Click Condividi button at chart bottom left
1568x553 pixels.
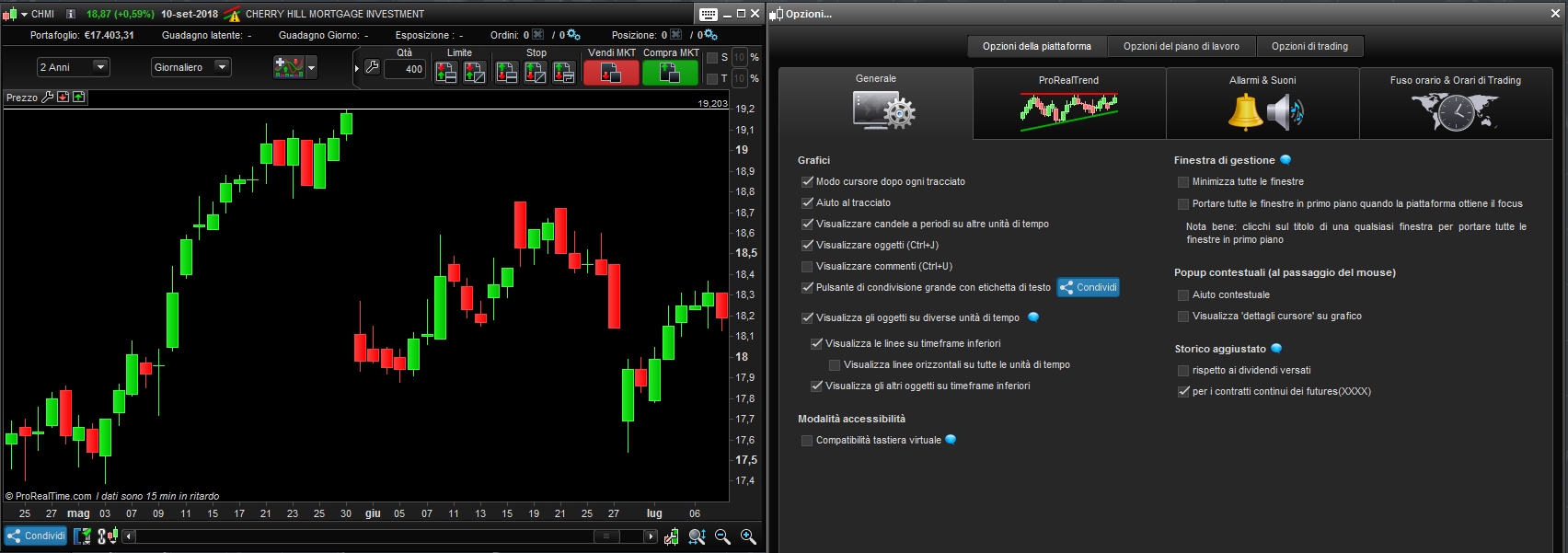(36, 536)
